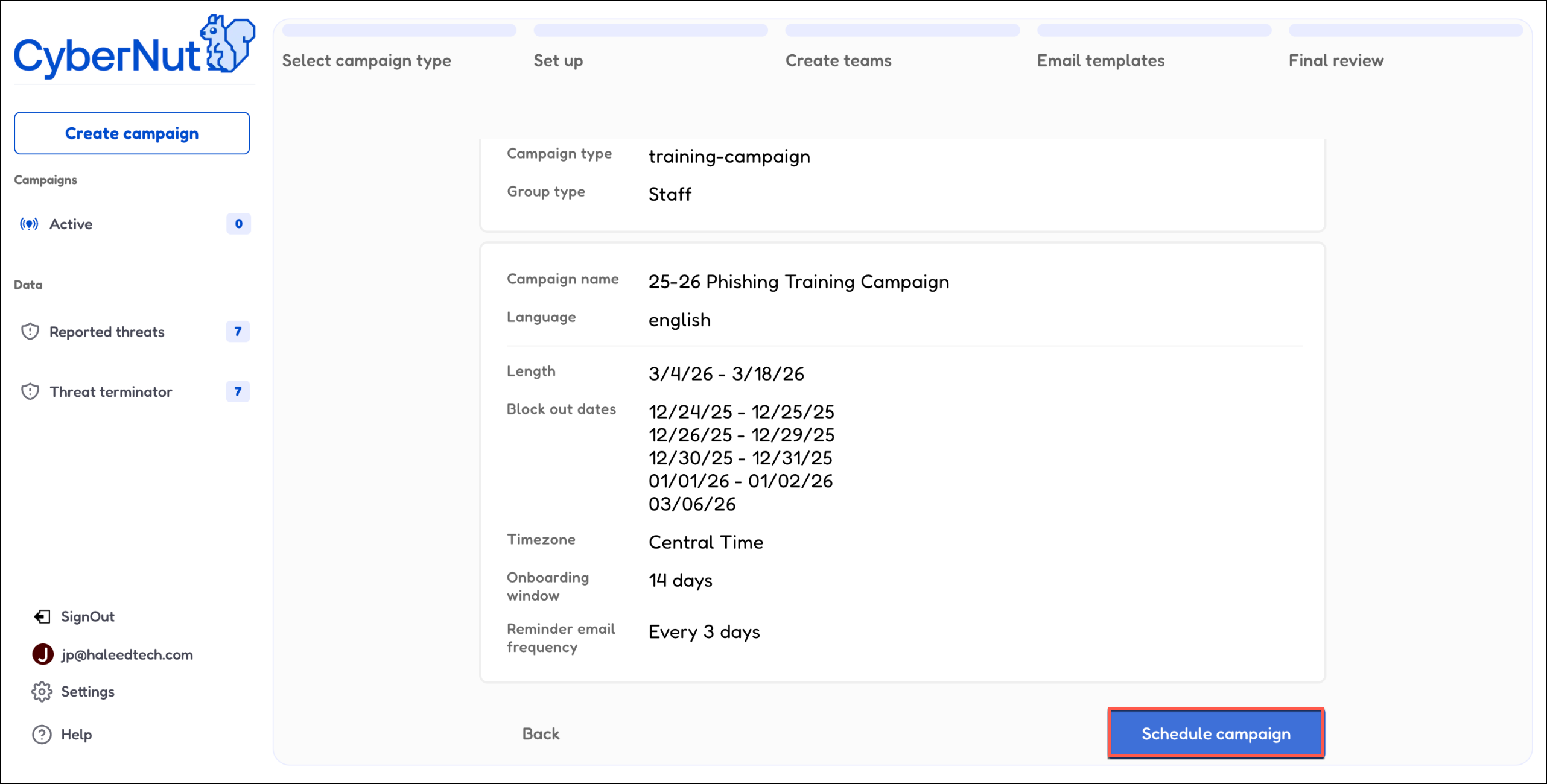Go Back to previous step
The height and width of the screenshot is (784, 1547).
click(x=541, y=734)
